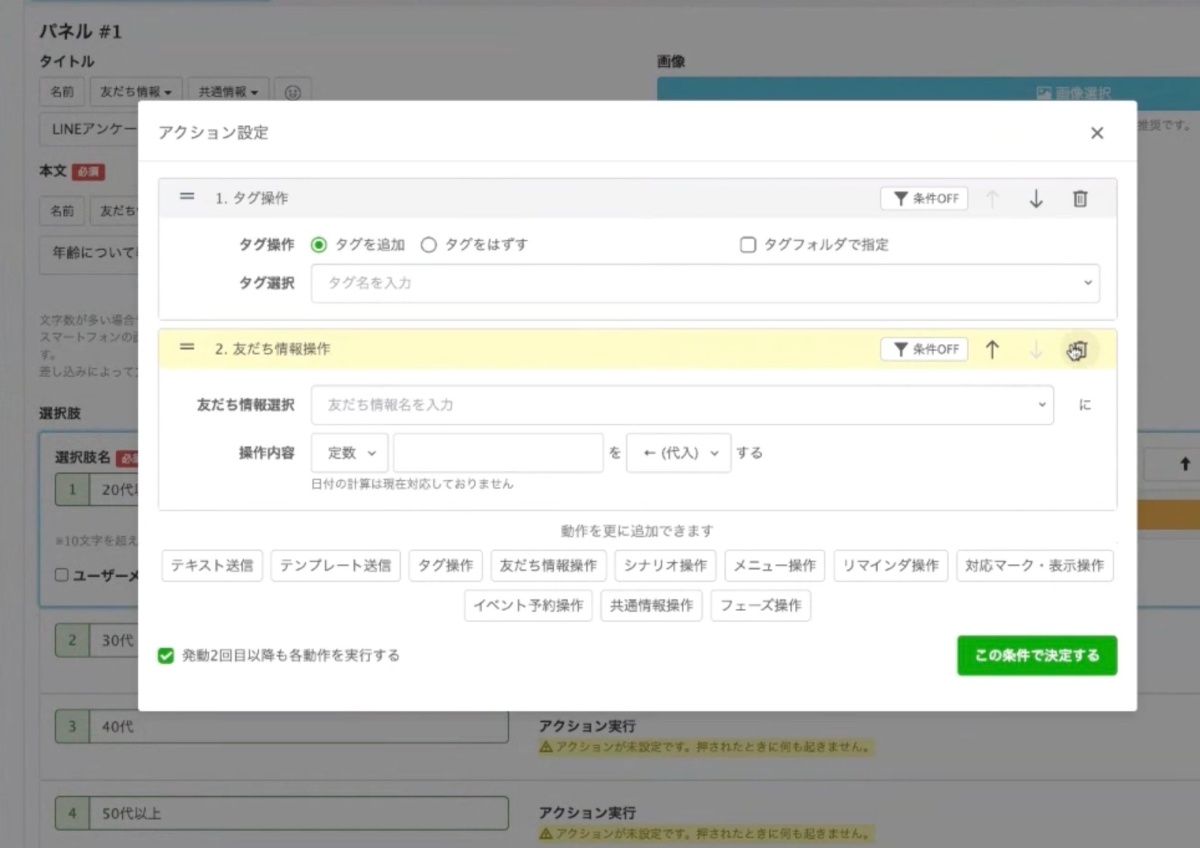Grab drag handle of 2. 友だち情報操作
Viewport: 1200px width, 848px height.
[187, 348]
